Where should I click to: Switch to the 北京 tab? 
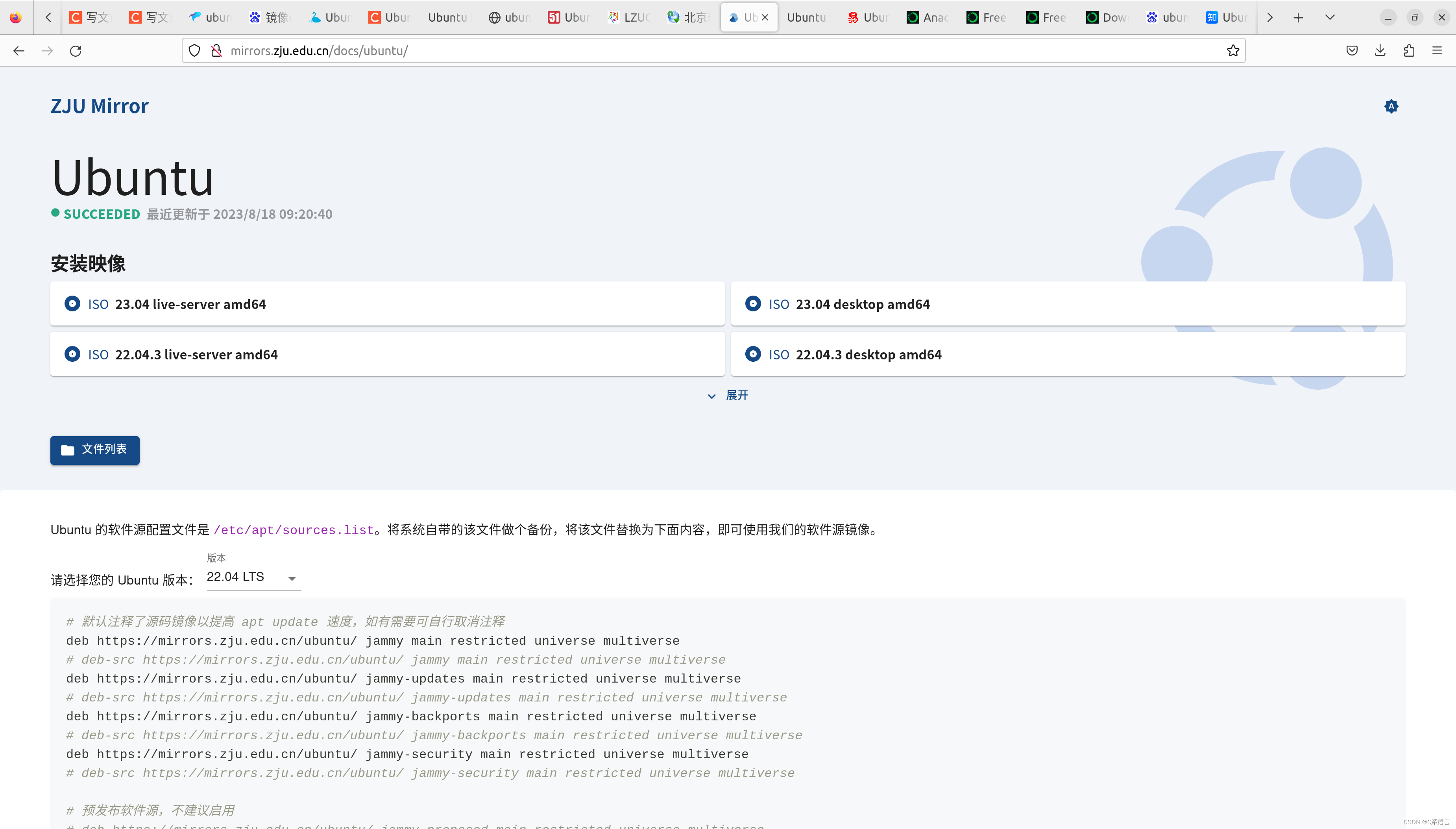[x=689, y=18]
